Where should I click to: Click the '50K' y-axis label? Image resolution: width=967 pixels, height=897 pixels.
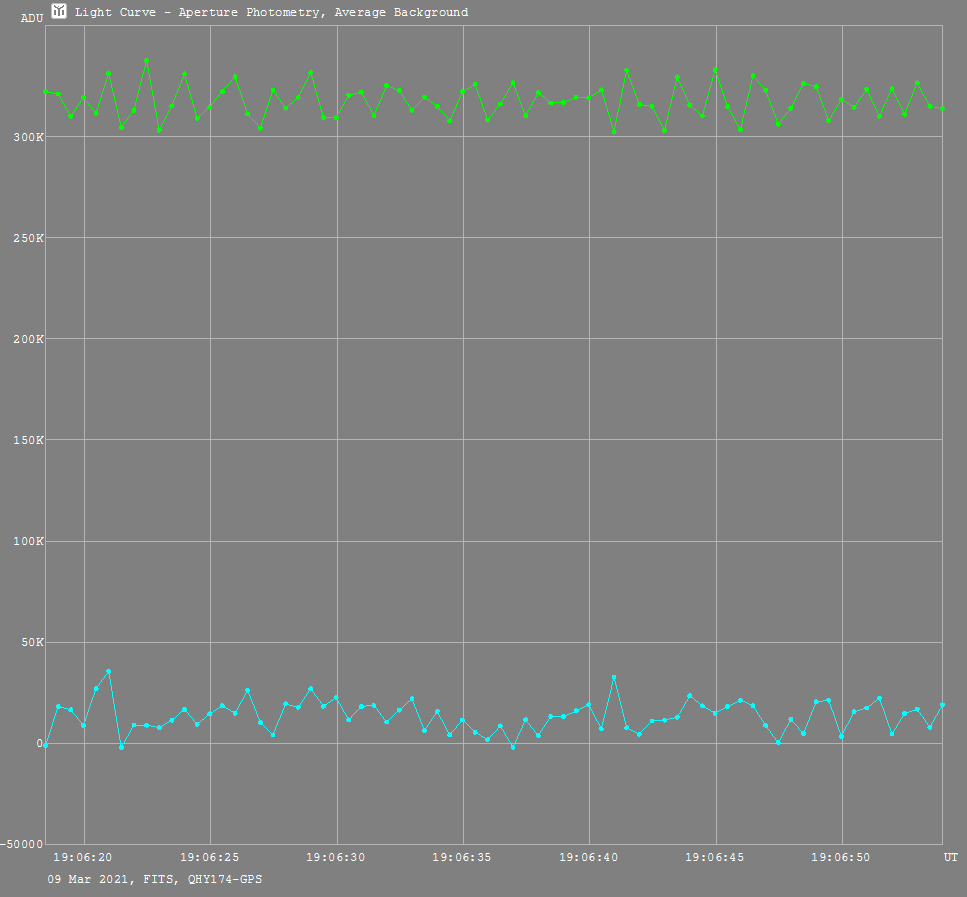[33, 643]
